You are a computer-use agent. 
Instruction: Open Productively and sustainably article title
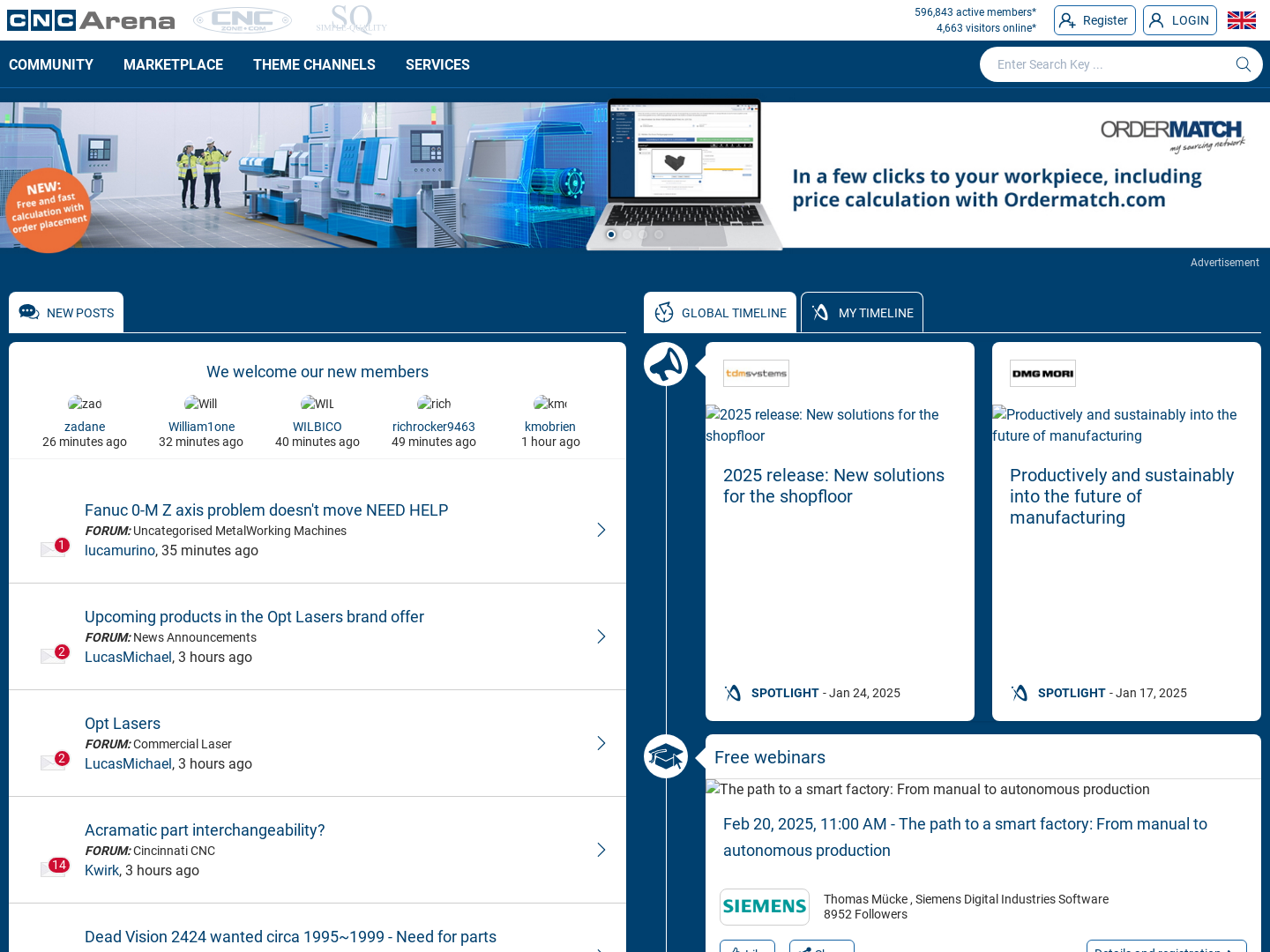point(1122,496)
